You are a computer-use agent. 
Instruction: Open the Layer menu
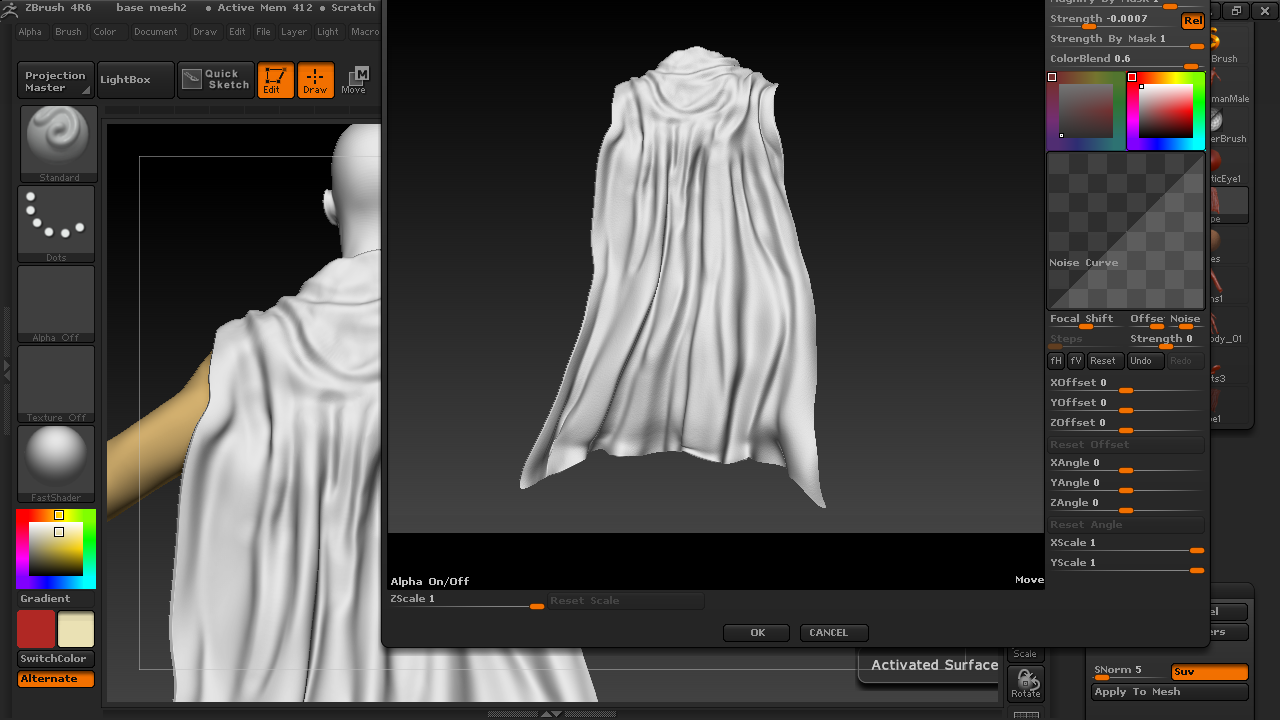tap(294, 32)
